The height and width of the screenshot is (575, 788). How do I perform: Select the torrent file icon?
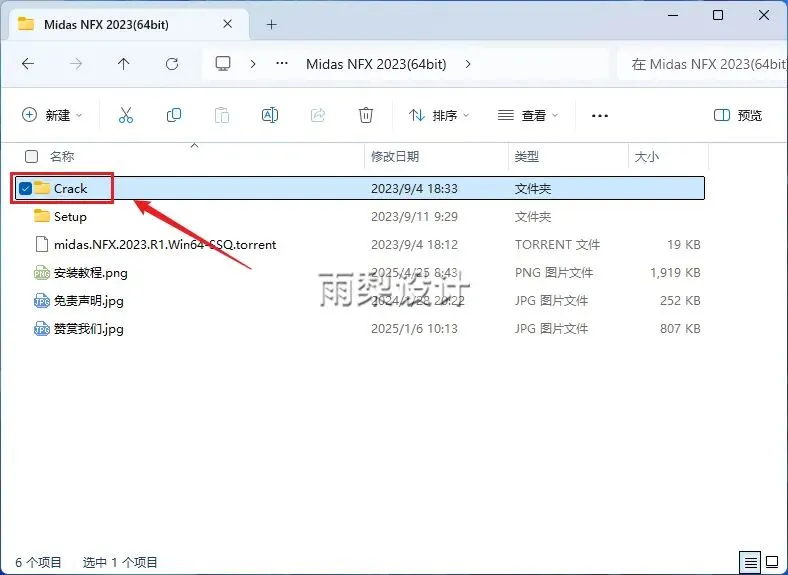(x=42, y=244)
